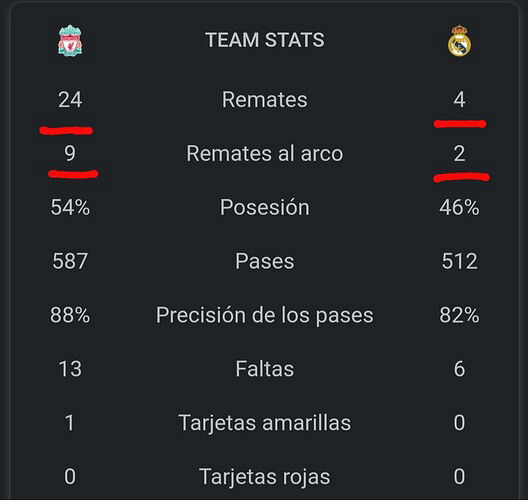Click the Pases stat label
Viewport: 528px width, 500px height.
click(265, 261)
